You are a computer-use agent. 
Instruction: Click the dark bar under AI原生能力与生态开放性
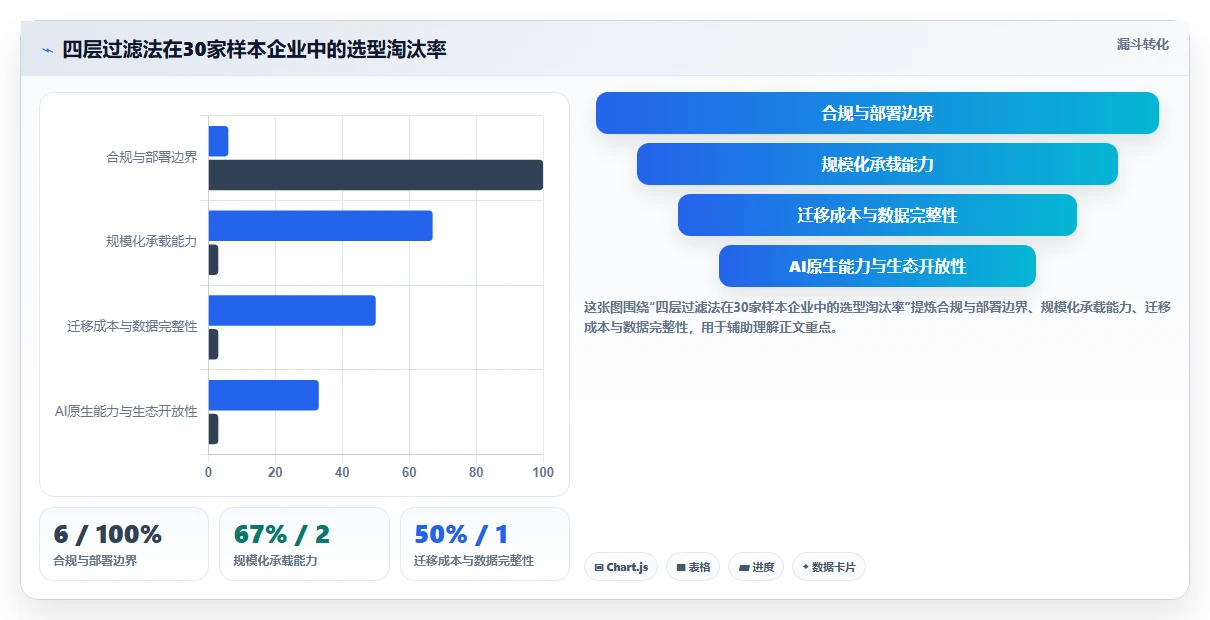(213, 429)
